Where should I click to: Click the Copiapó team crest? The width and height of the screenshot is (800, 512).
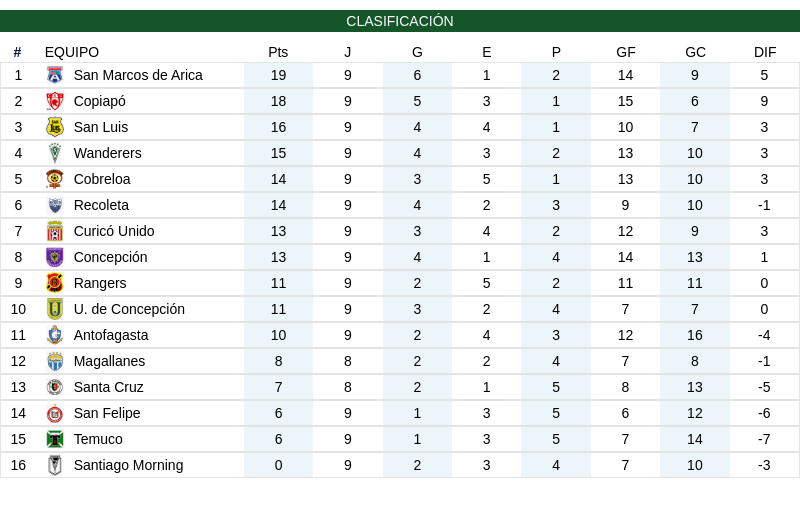click(x=55, y=101)
